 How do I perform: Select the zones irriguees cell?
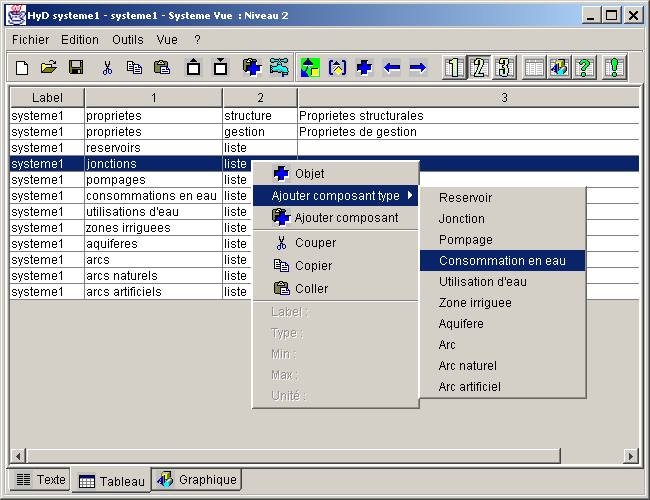153,228
